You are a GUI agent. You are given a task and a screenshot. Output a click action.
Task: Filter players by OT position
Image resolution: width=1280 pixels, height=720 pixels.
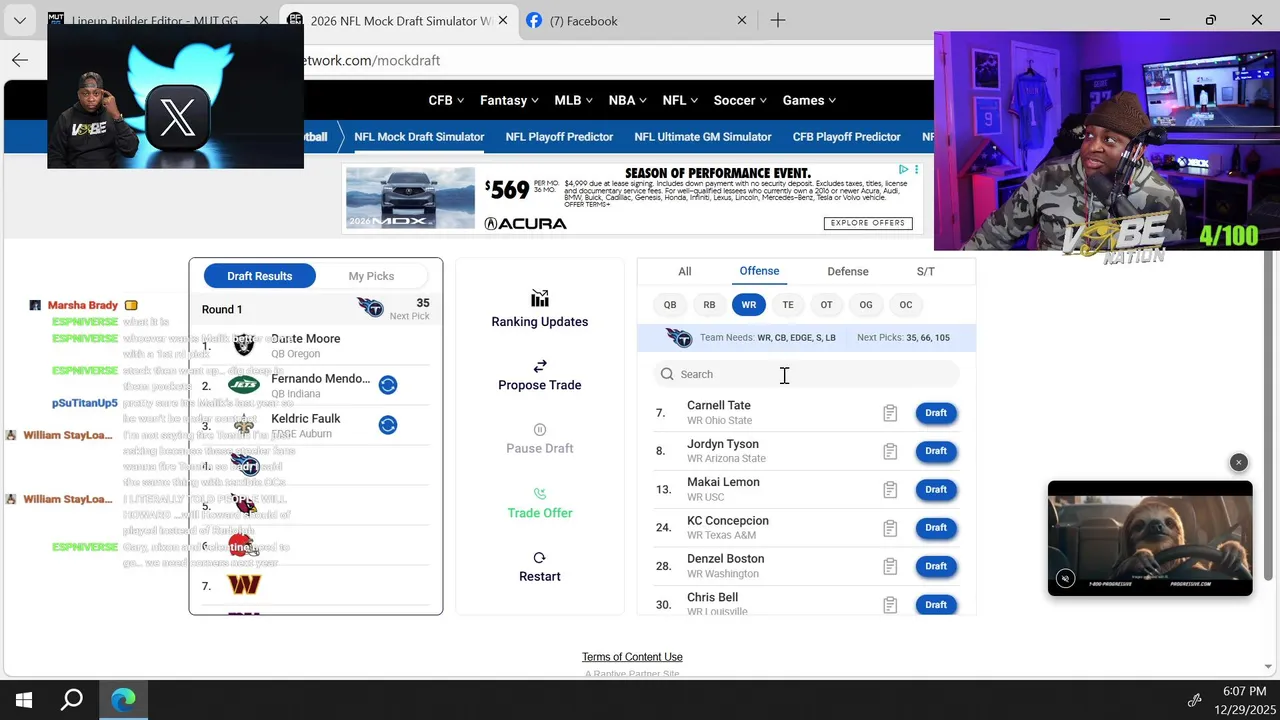tap(826, 305)
